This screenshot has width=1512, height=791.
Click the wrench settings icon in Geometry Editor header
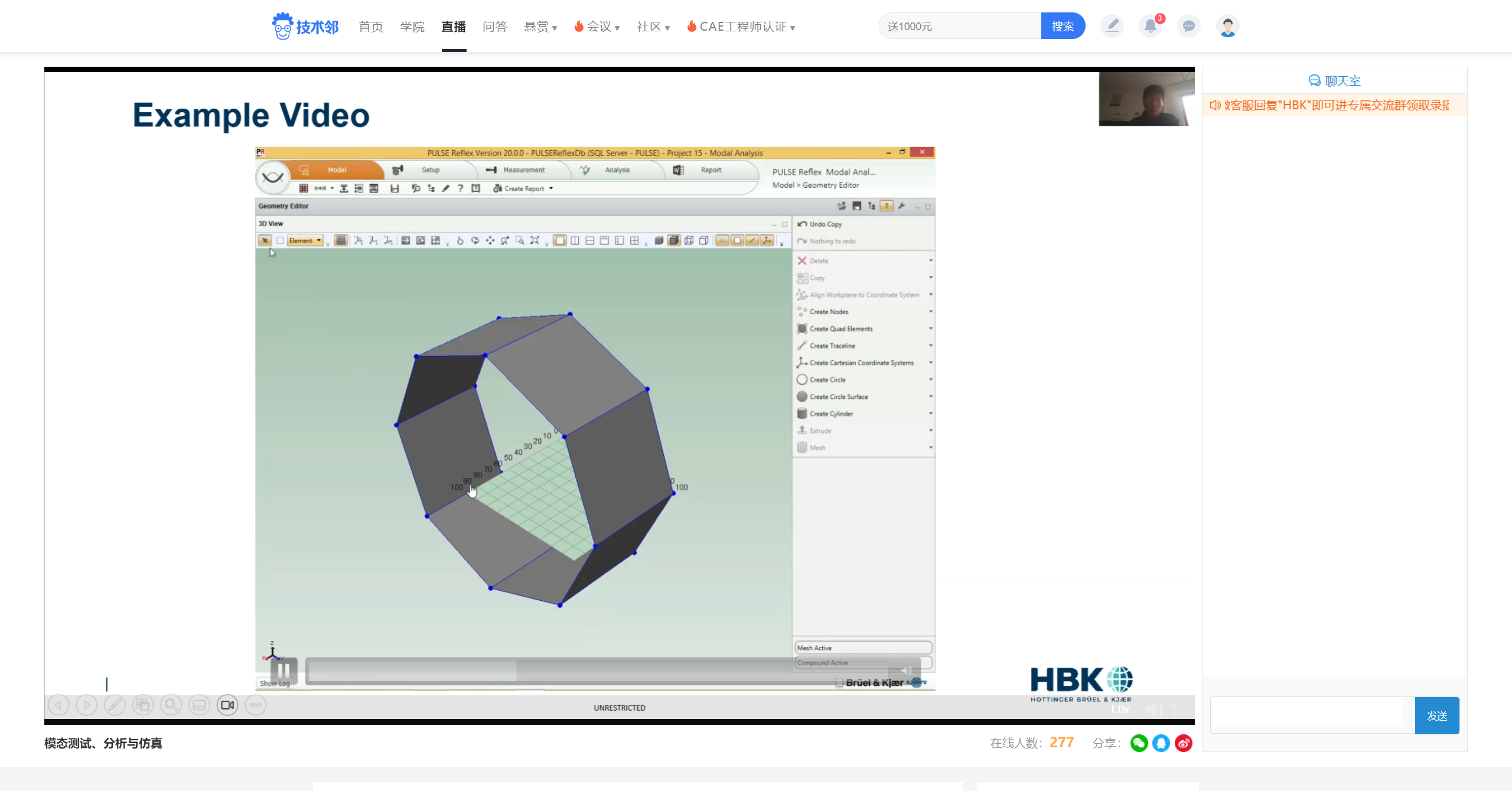click(901, 206)
